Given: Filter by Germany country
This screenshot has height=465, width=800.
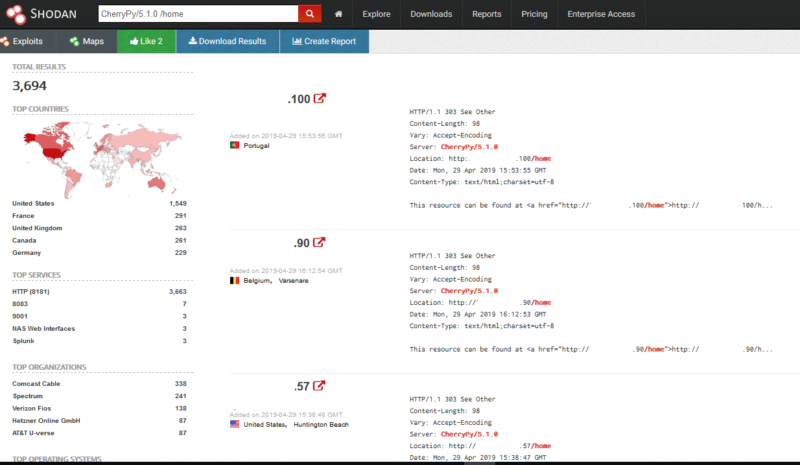Looking at the screenshot, I should point(27,252).
